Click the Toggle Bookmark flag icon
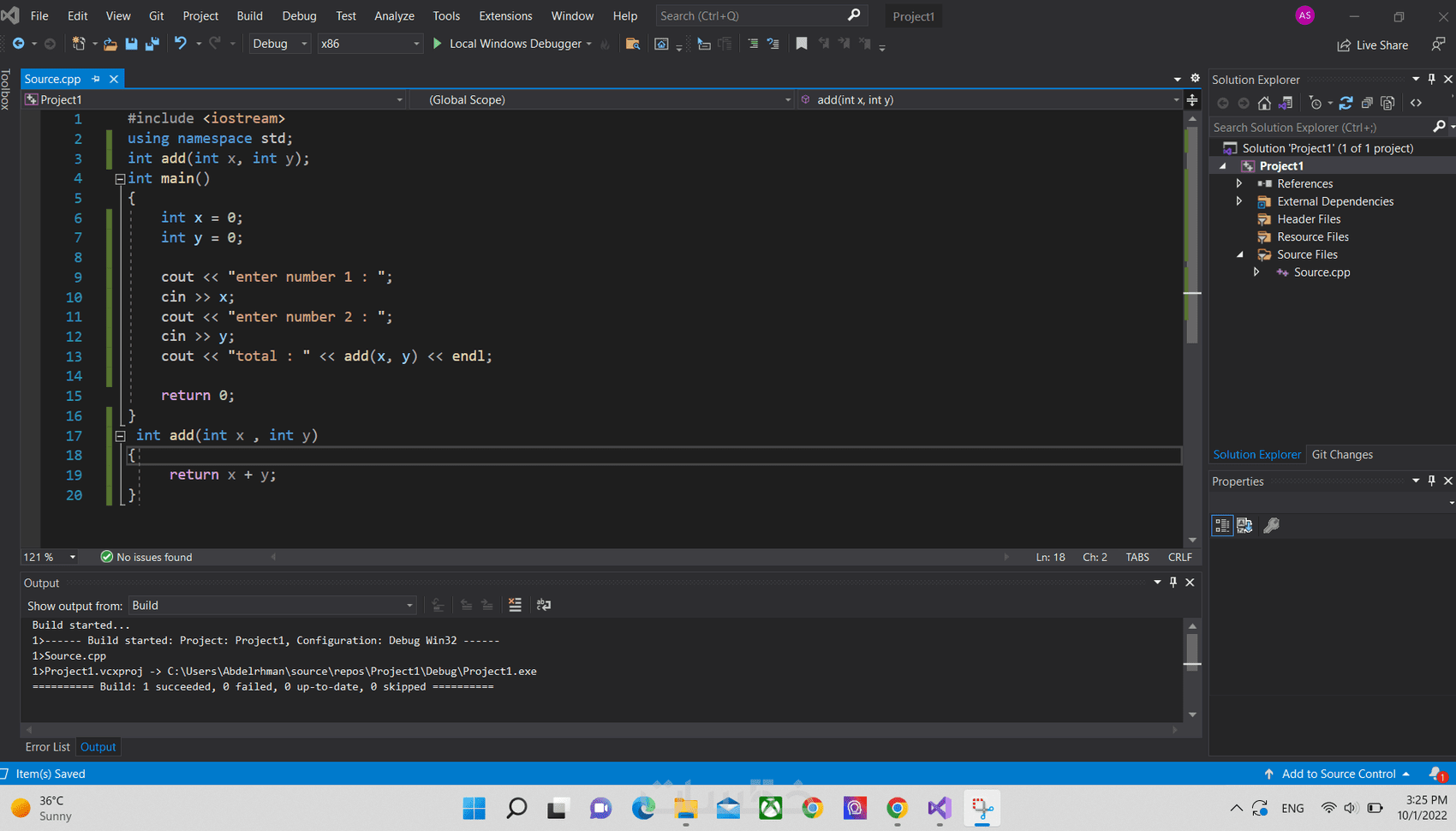This screenshot has height=831, width=1456. click(802, 44)
